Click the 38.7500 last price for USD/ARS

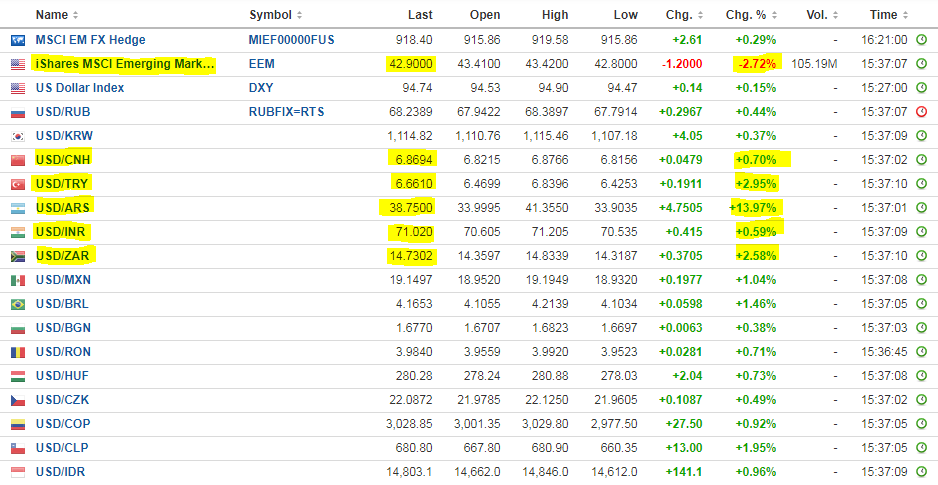coord(409,208)
